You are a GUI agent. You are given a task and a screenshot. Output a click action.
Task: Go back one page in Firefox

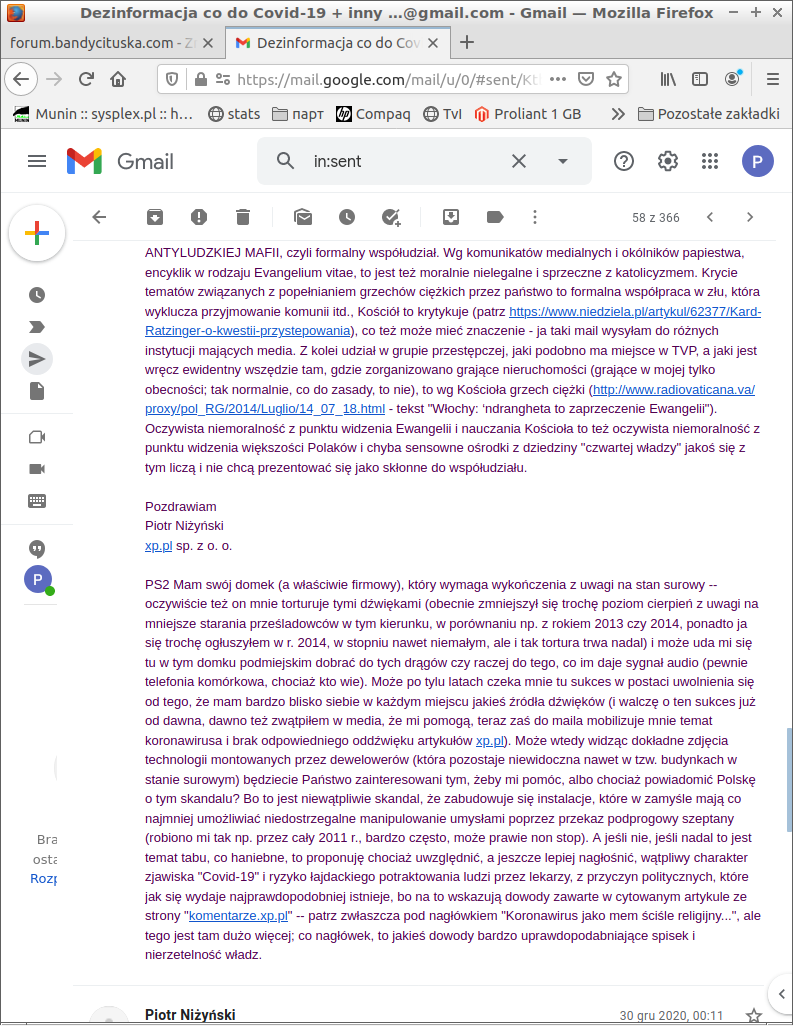pos(21,79)
